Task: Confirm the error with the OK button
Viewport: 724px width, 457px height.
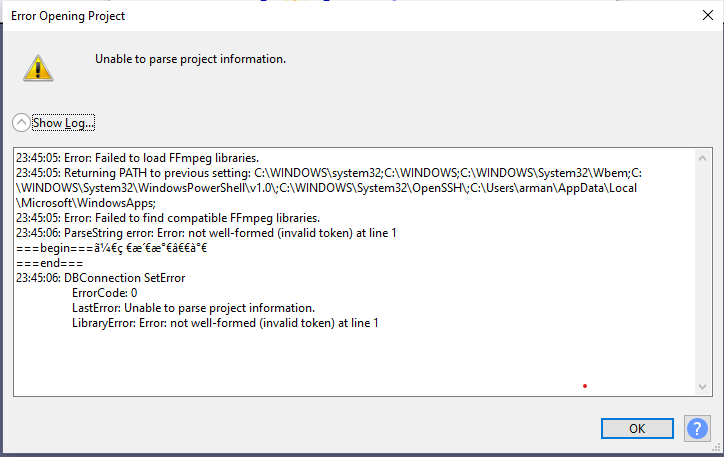Action: pos(637,428)
